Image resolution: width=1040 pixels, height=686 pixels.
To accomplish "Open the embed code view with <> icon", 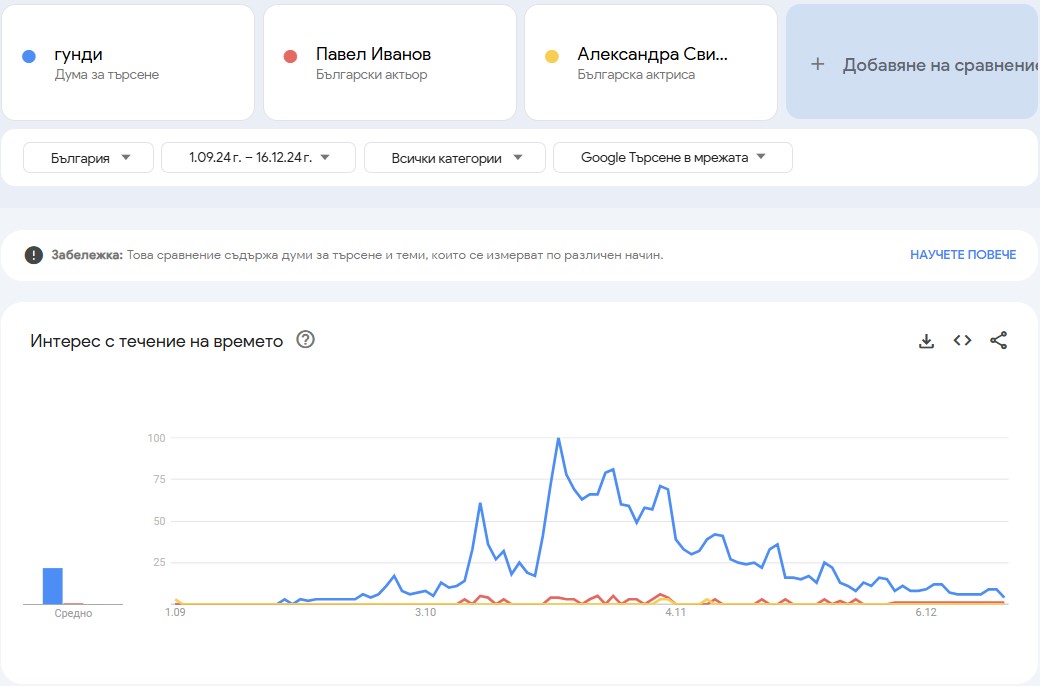I will click(x=962, y=340).
